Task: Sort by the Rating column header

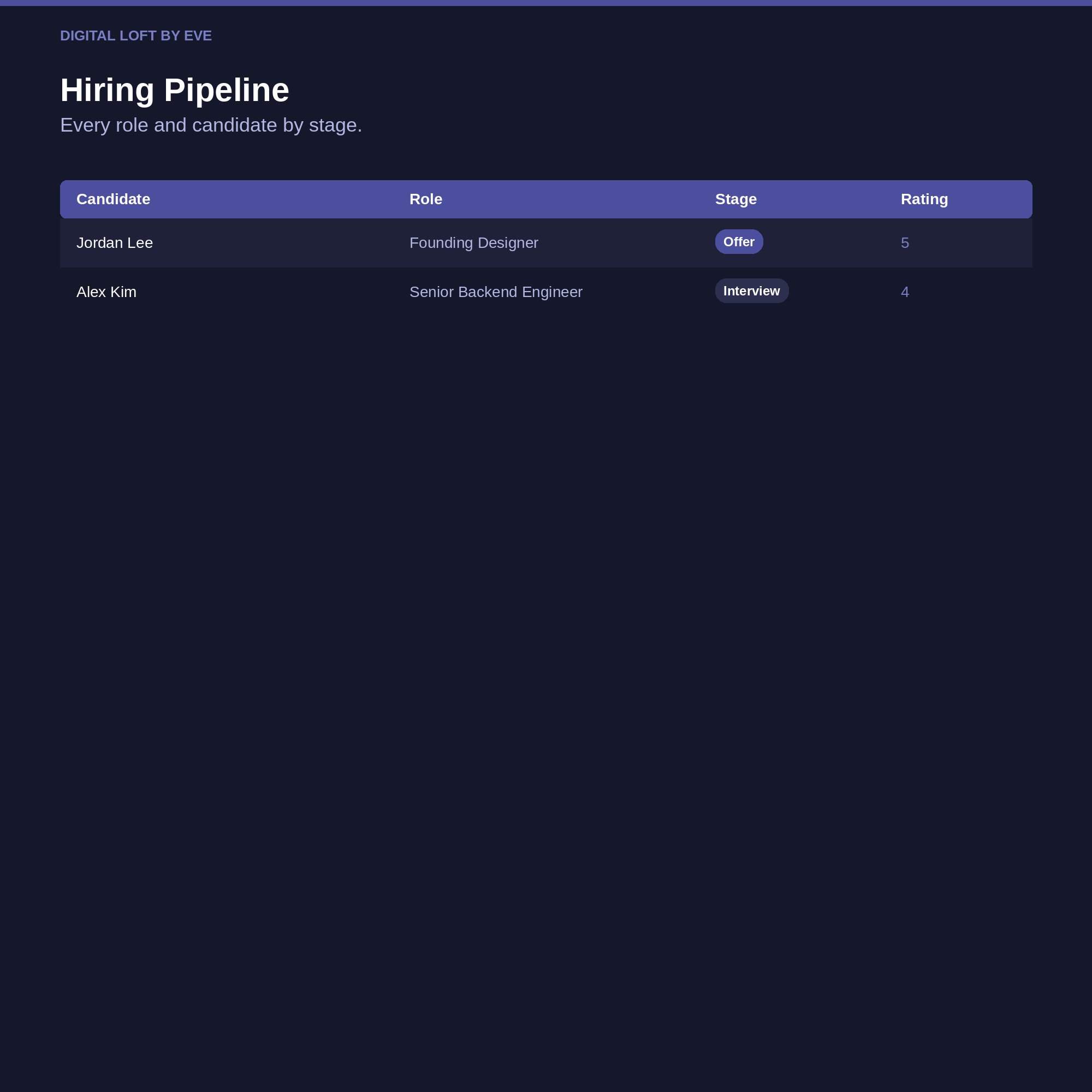Action: tap(924, 199)
